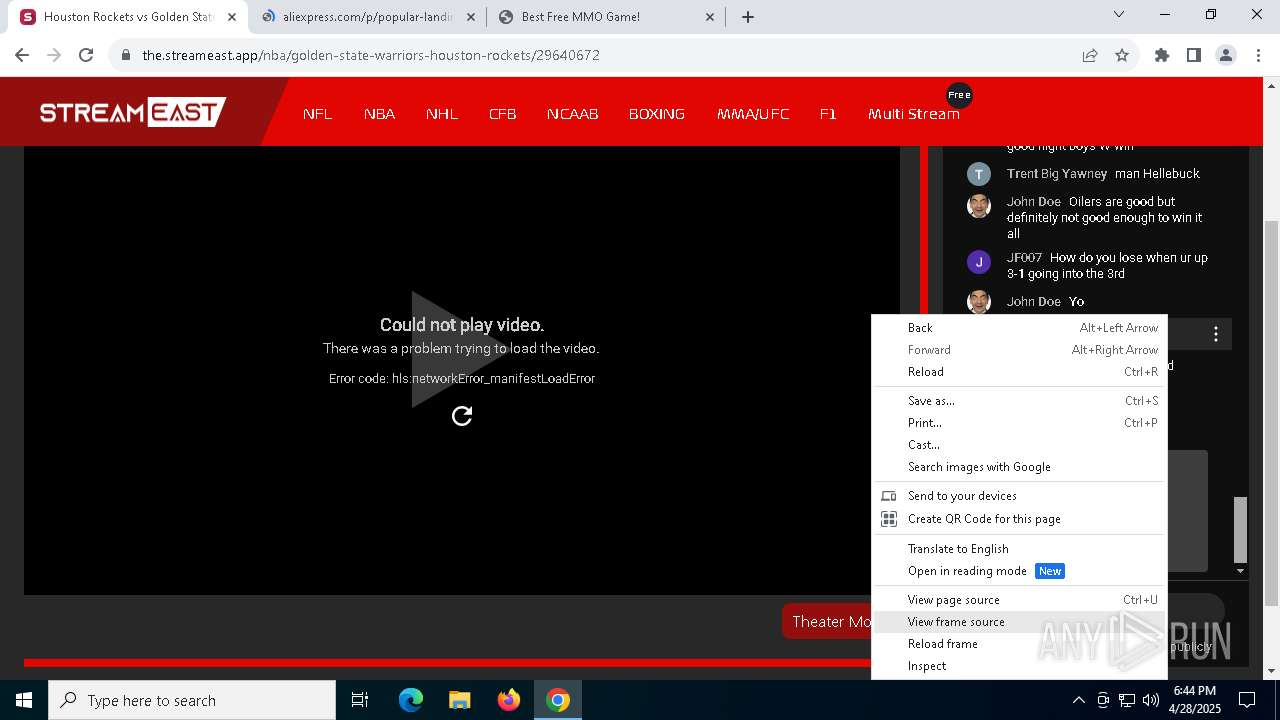The height and width of the screenshot is (720, 1280).
Task: Click the taskbar search box
Action: [x=192, y=700]
